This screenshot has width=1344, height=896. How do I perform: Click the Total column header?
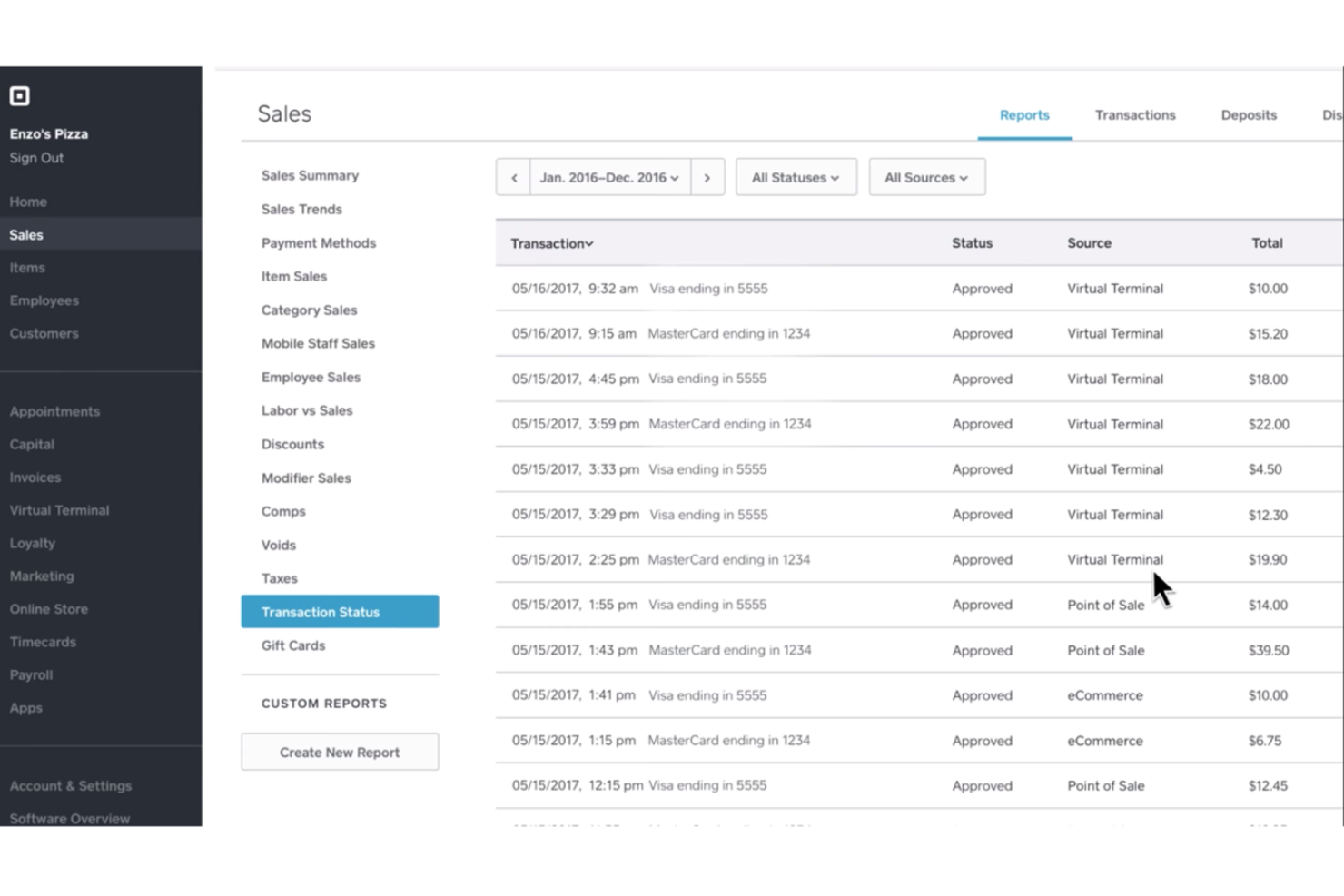(x=1267, y=243)
